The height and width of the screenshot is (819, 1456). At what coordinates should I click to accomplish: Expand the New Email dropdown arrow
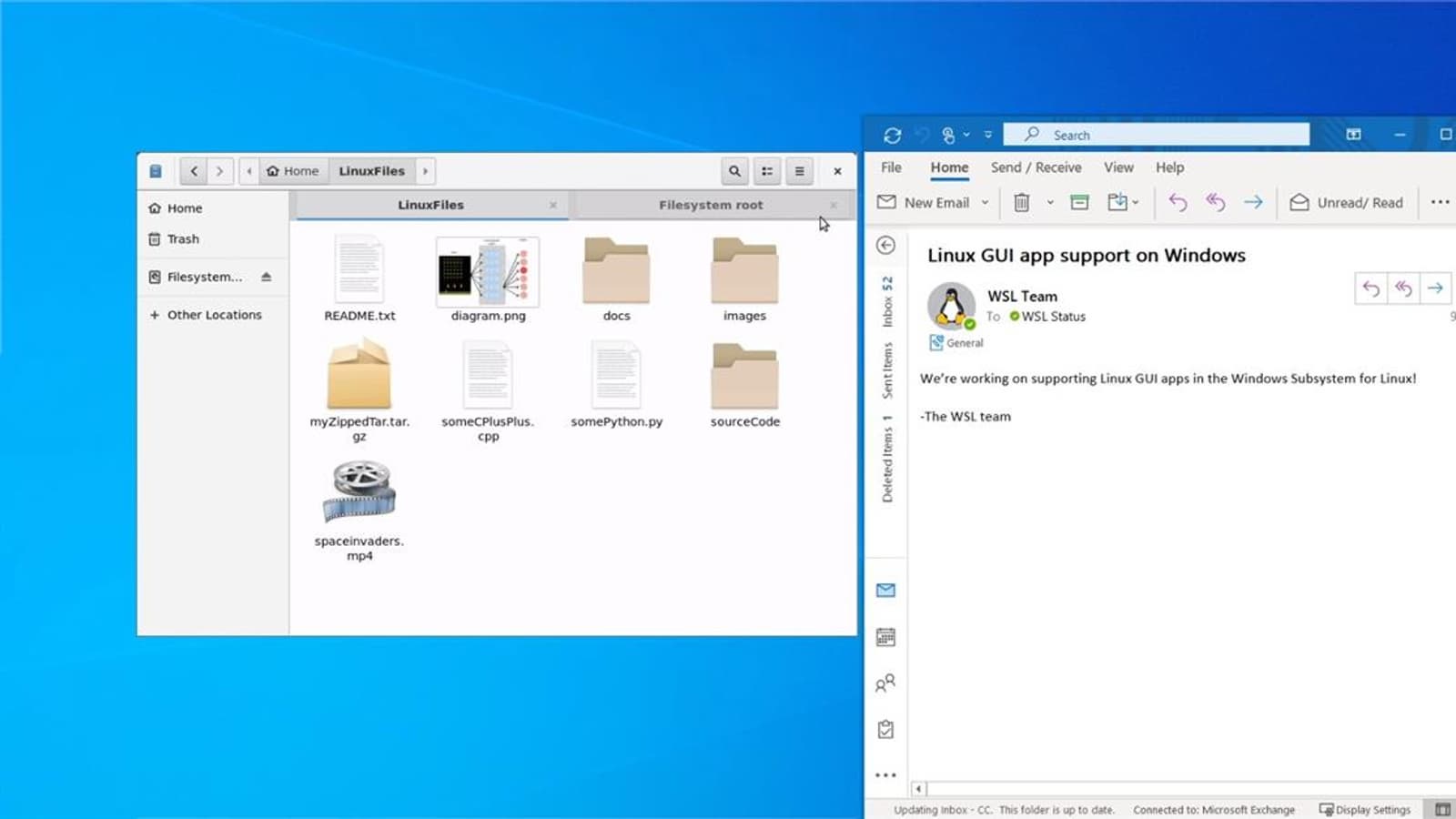(x=985, y=203)
